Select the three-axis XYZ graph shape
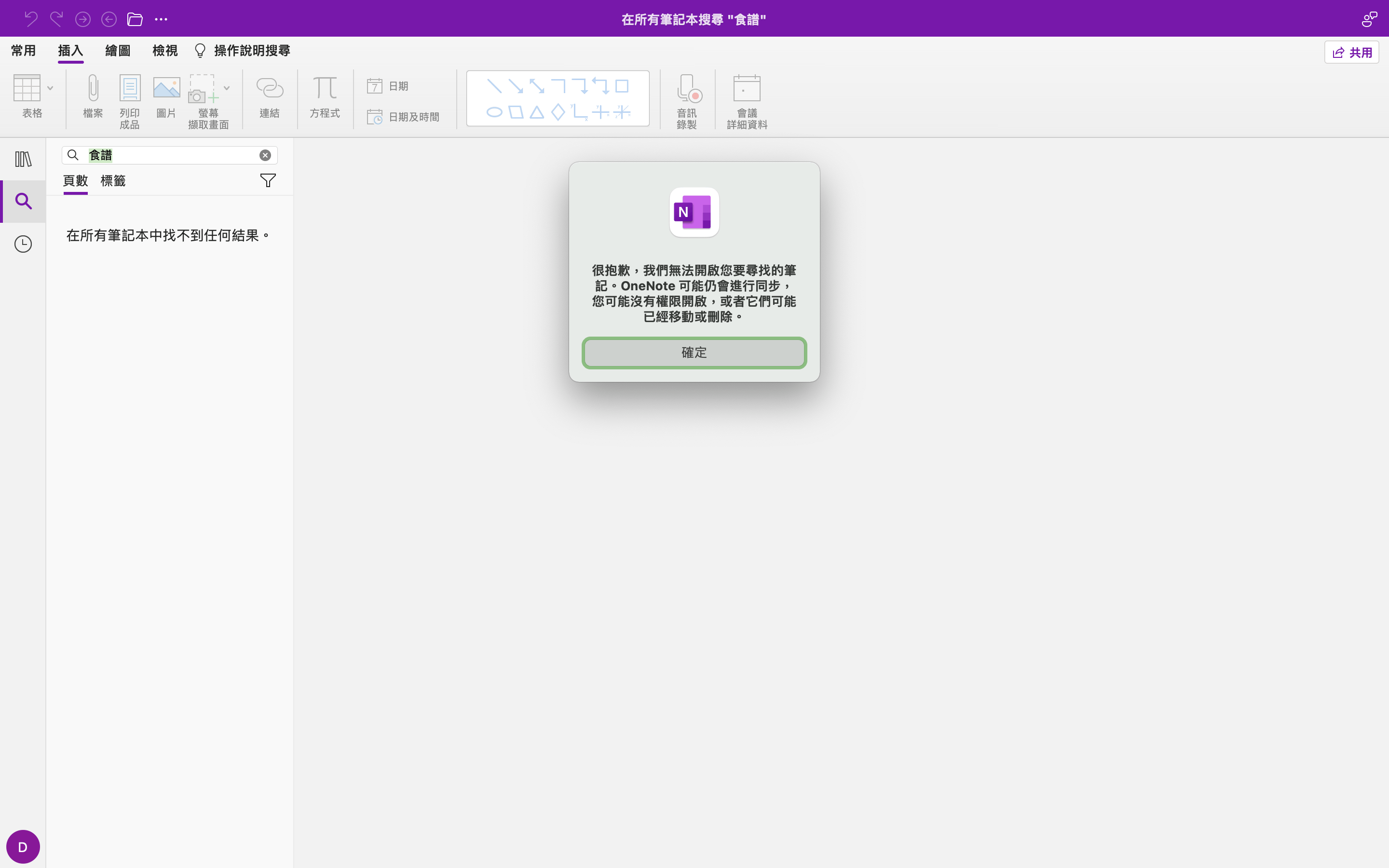The width and height of the screenshot is (1389, 868). point(622,112)
